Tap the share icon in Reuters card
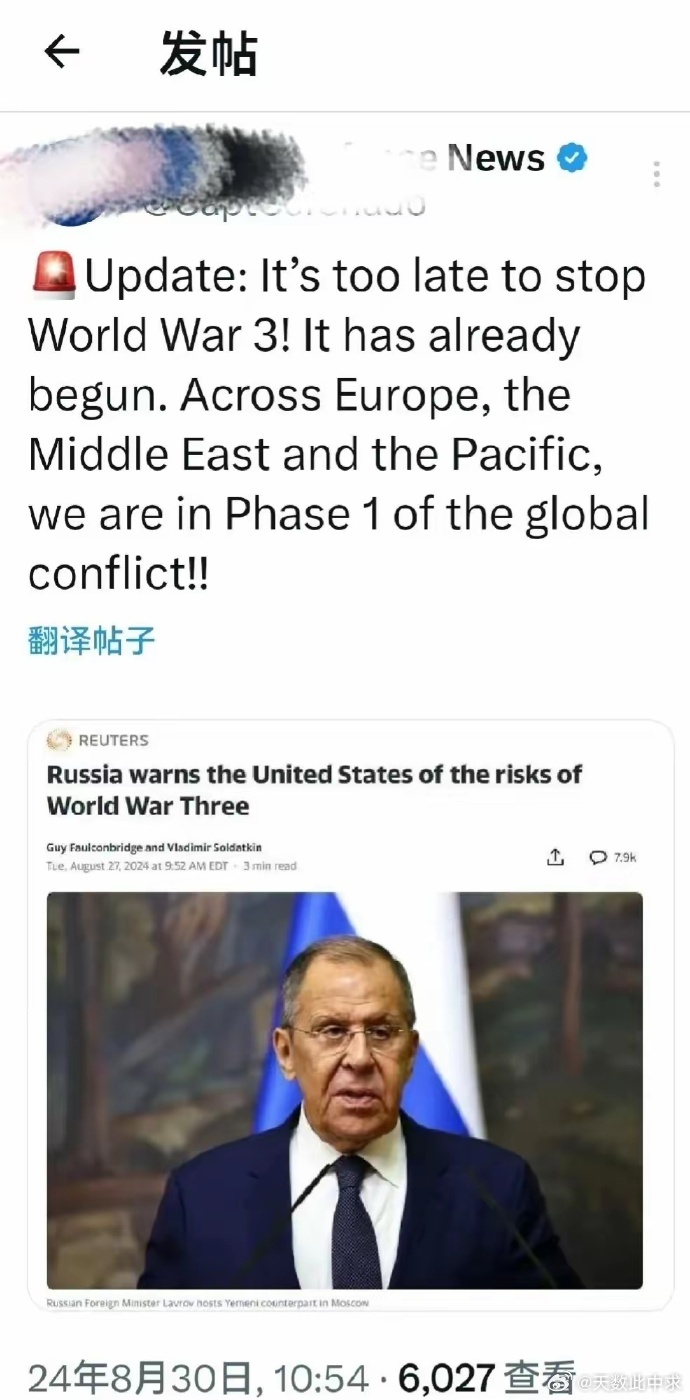The image size is (690, 1400). pos(556,857)
